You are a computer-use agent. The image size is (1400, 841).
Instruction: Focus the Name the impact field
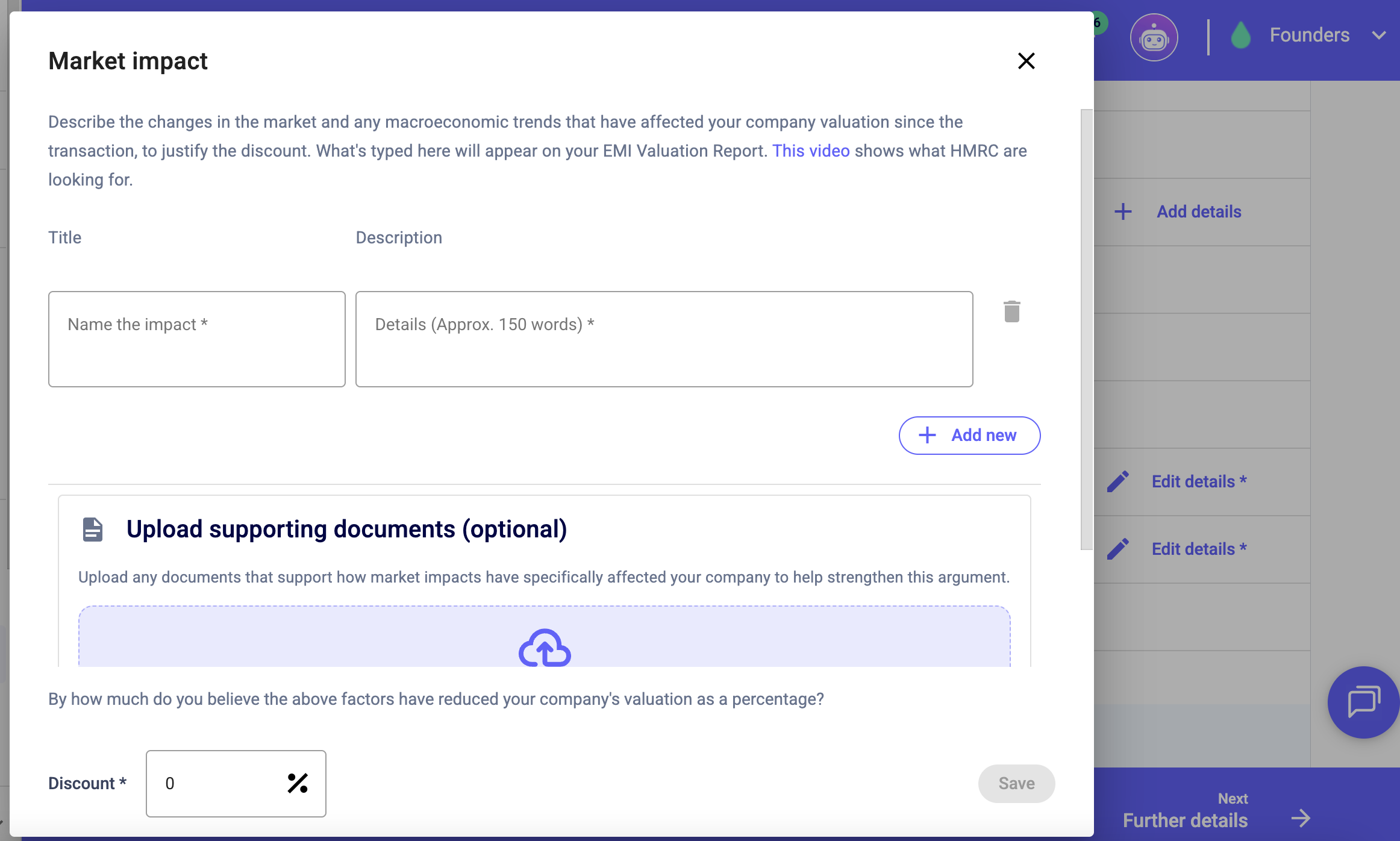(x=197, y=339)
